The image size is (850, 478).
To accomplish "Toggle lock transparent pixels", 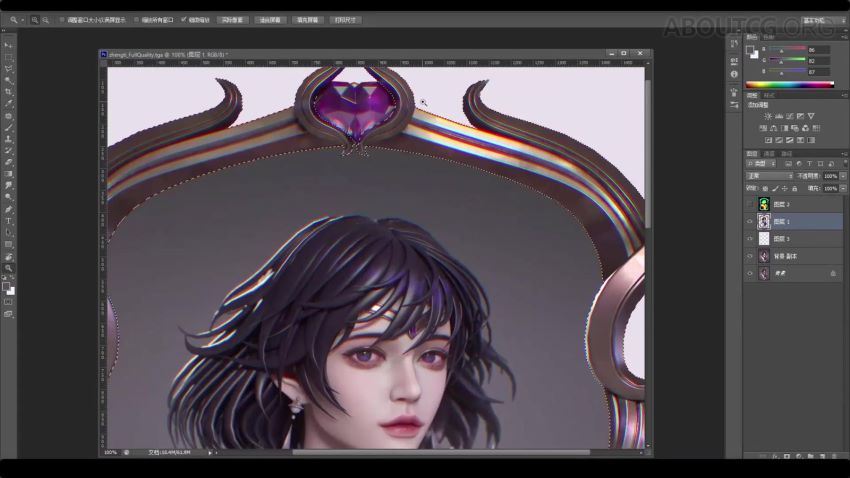I will coord(765,189).
